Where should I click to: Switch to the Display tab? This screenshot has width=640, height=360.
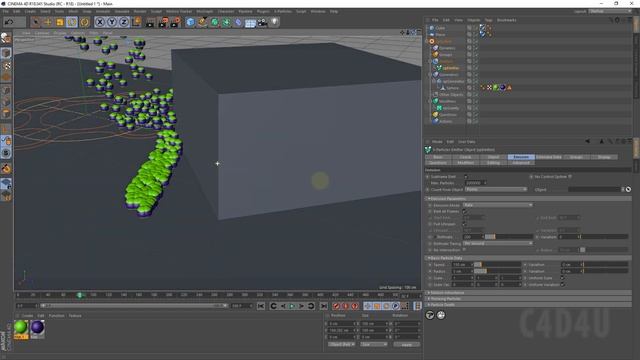[x=604, y=157]
